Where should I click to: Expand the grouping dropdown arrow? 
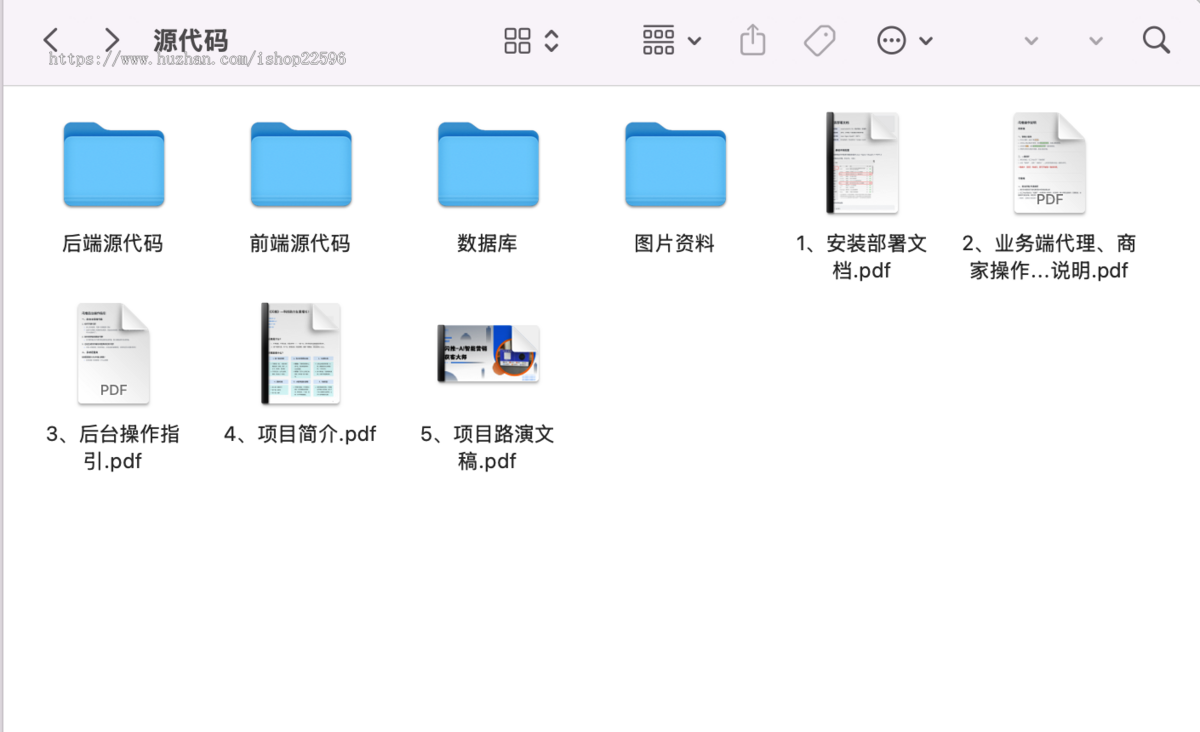[695, 41]
